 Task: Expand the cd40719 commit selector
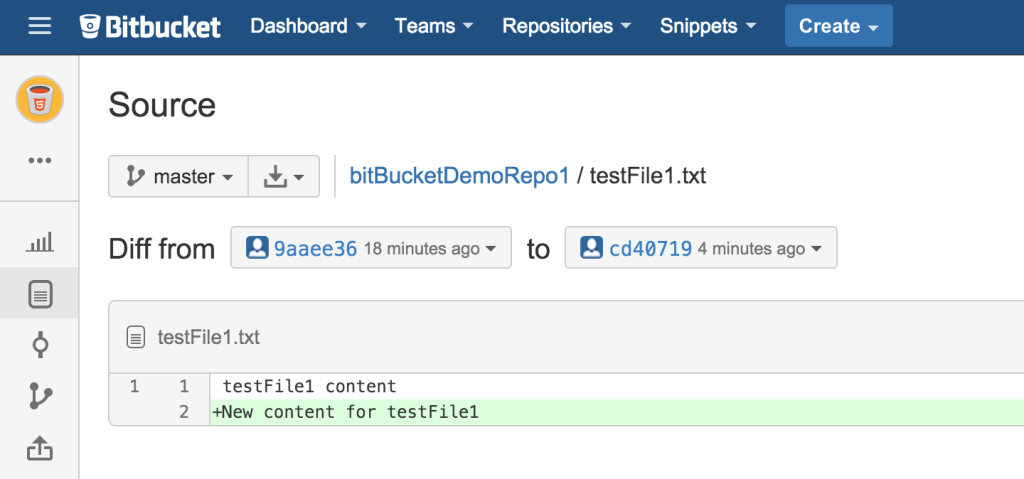tap(701, 248)
